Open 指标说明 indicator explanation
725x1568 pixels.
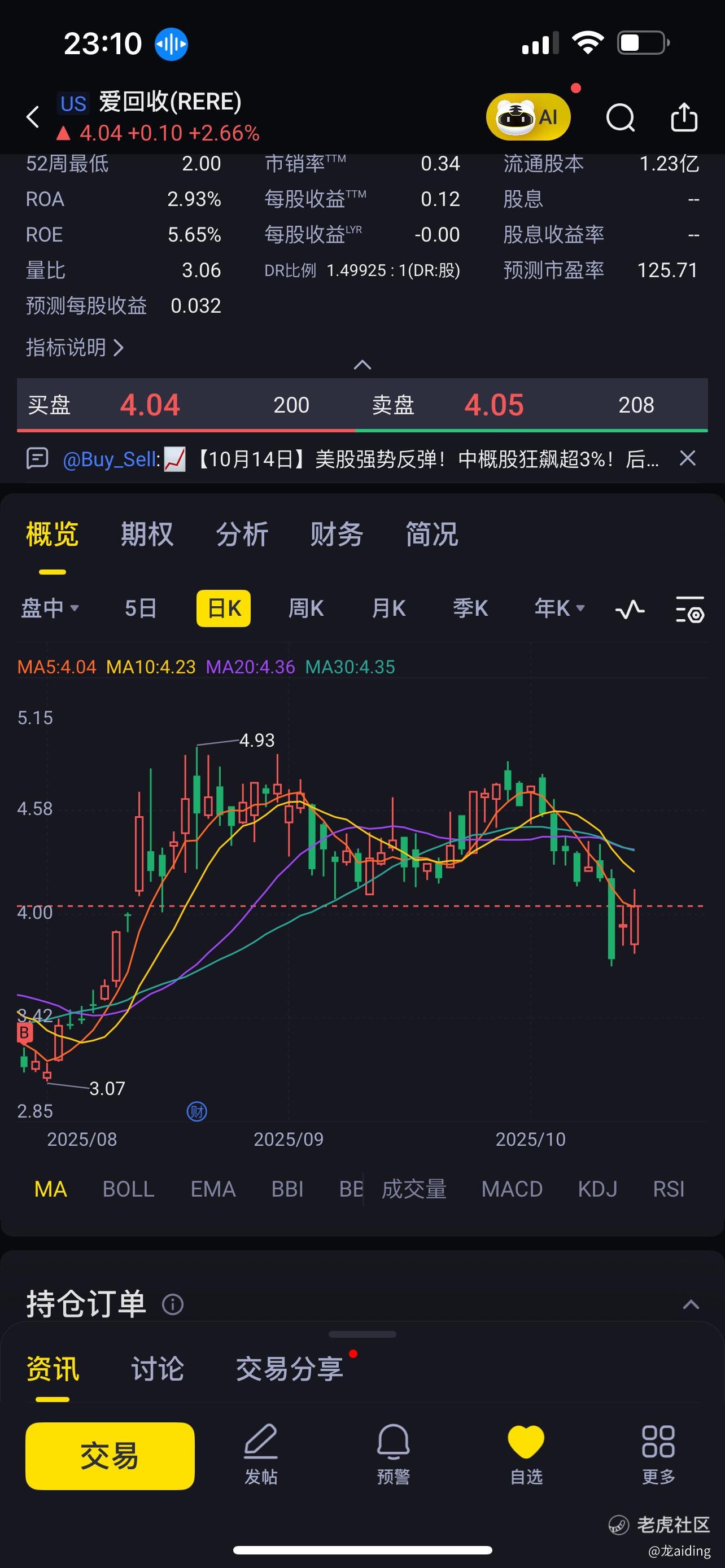pyautogui.click(x=75, y=348)
